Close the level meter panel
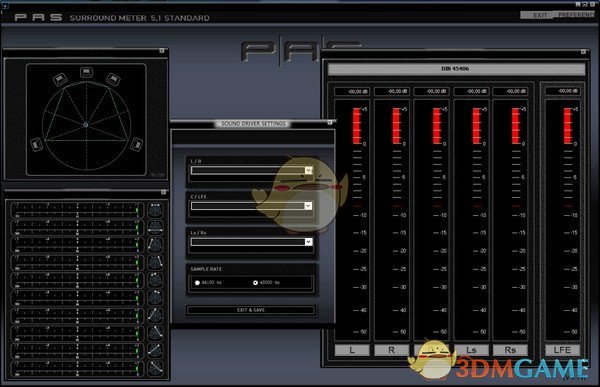 (x=583, y=51)
